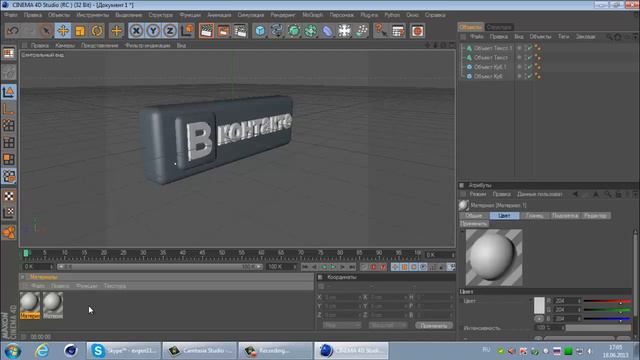Image resolution: width=640 pixels, height=360 pixels.
Task: Adjust the red R color slider
Action: point(607,301)
